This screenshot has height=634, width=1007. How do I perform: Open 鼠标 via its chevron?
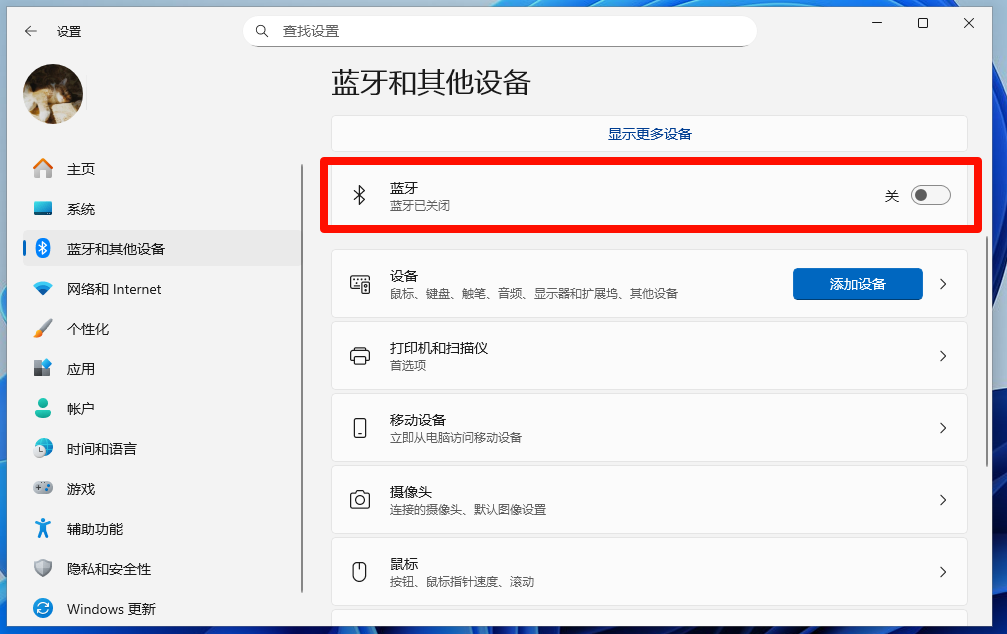(x=943, y=572)
